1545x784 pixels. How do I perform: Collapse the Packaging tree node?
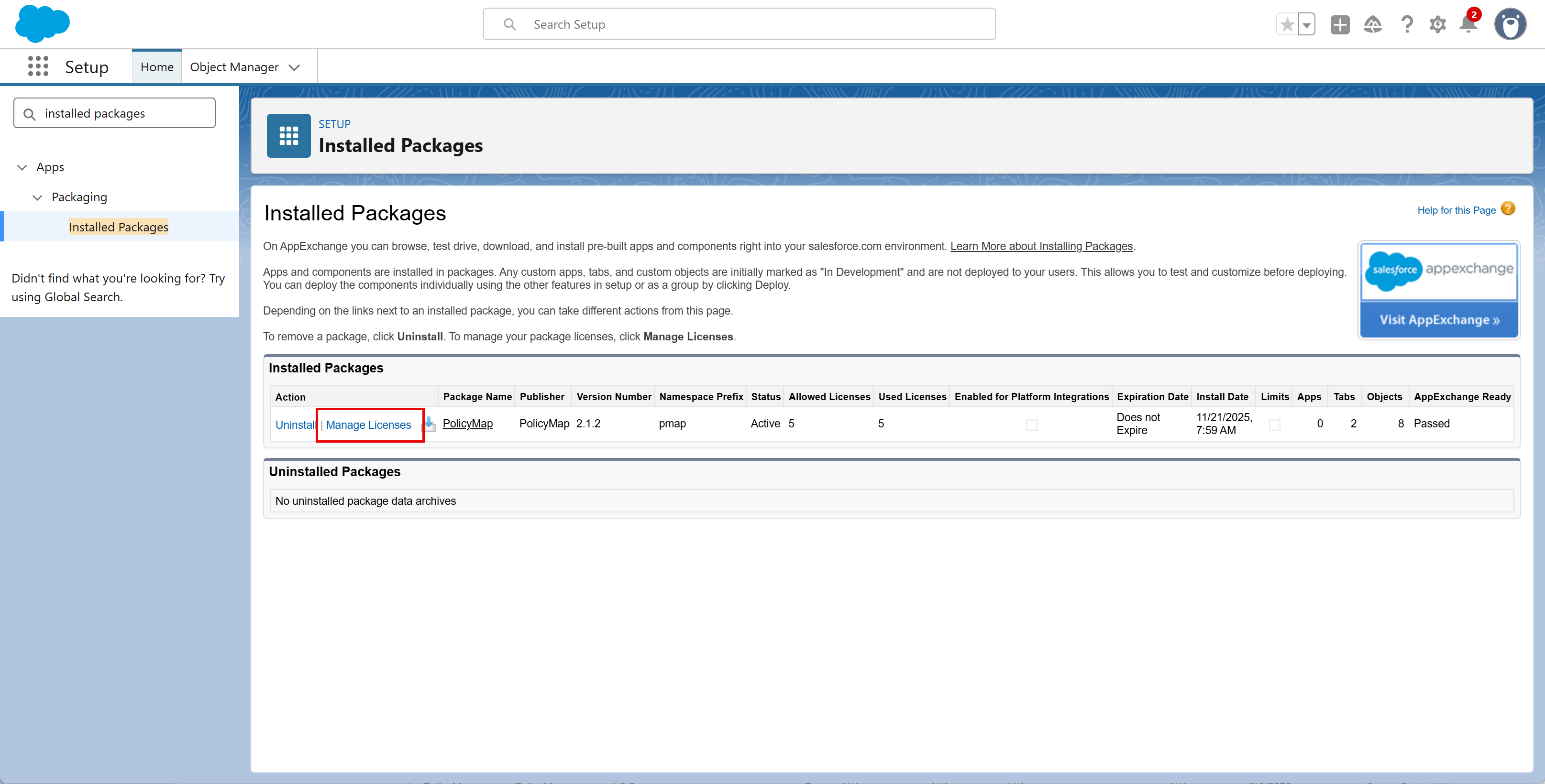click(x=37, y=197)
